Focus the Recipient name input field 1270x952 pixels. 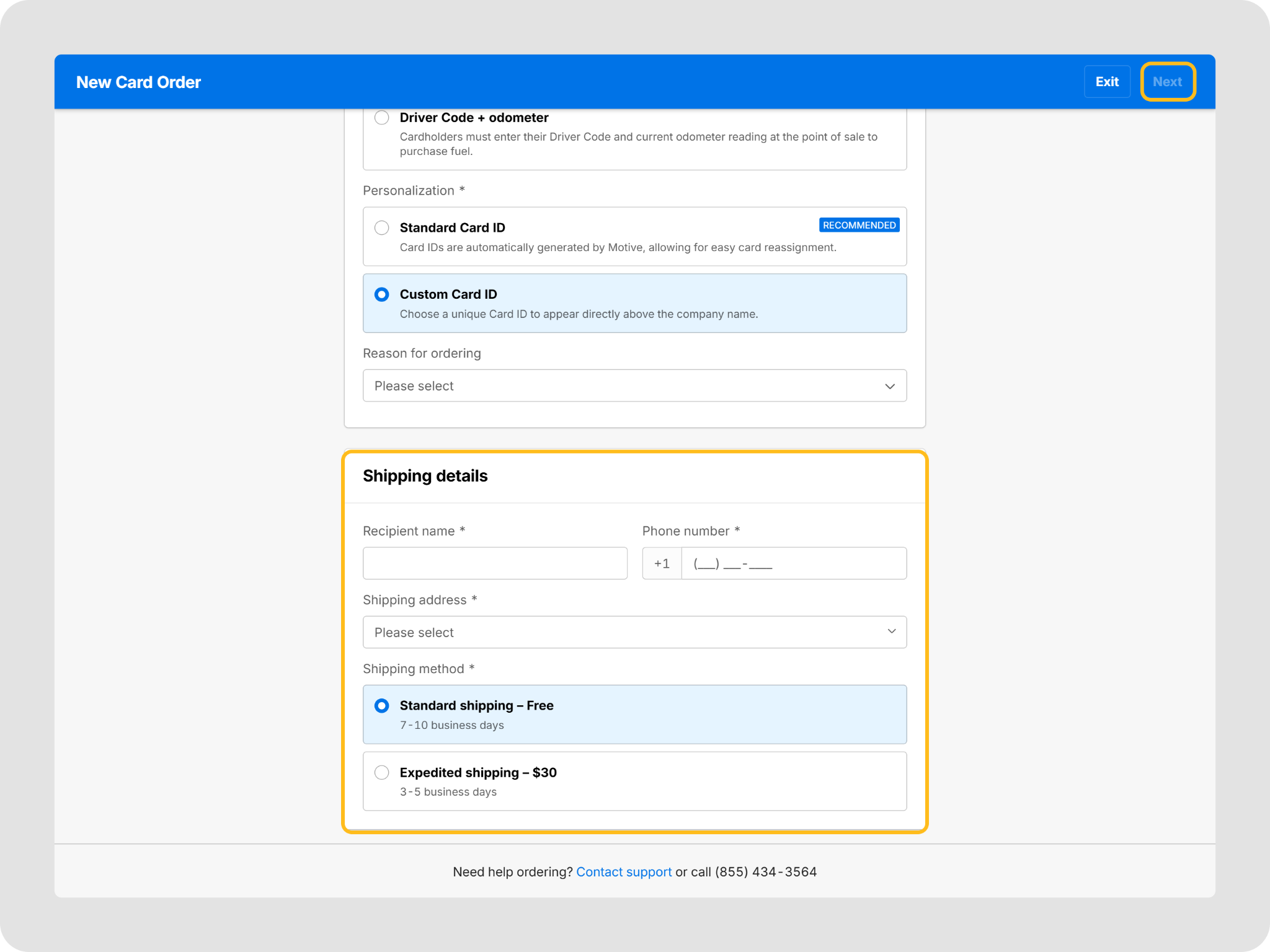point(495,563)
